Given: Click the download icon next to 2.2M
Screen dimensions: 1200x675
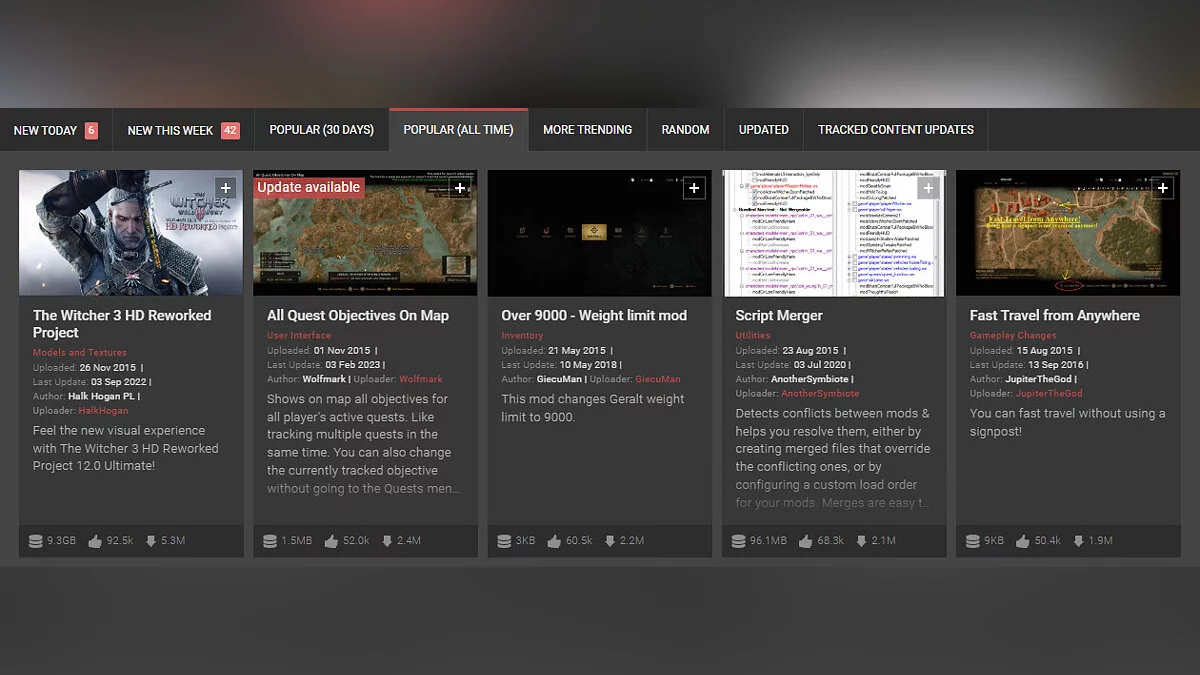Looking at the screenshot, I should pos(609,541).
